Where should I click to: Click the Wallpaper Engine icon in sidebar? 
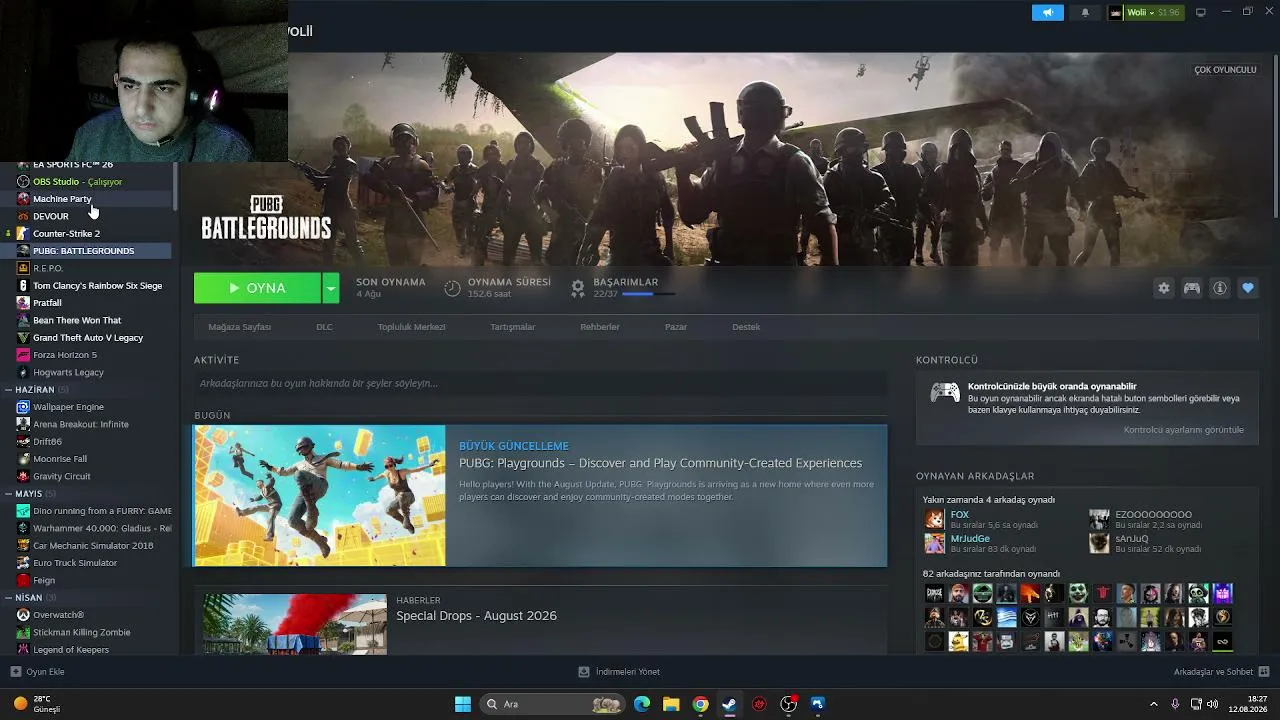(23, 407)
